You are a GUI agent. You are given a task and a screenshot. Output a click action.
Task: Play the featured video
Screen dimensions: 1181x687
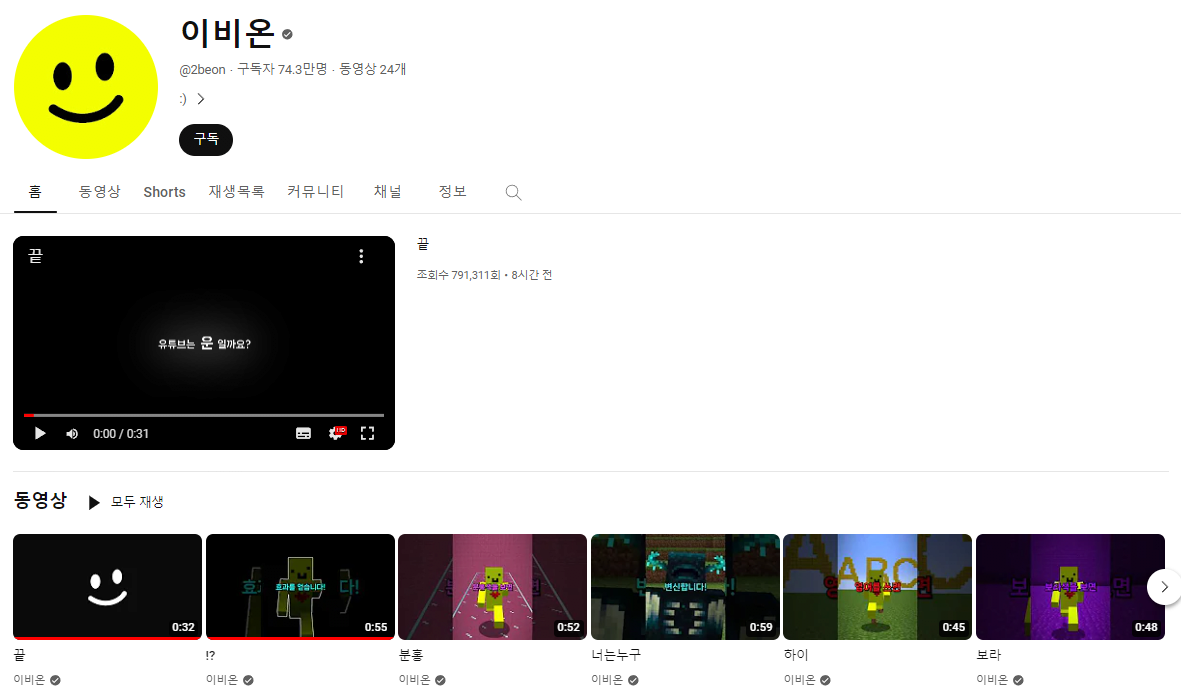[41, 433]
